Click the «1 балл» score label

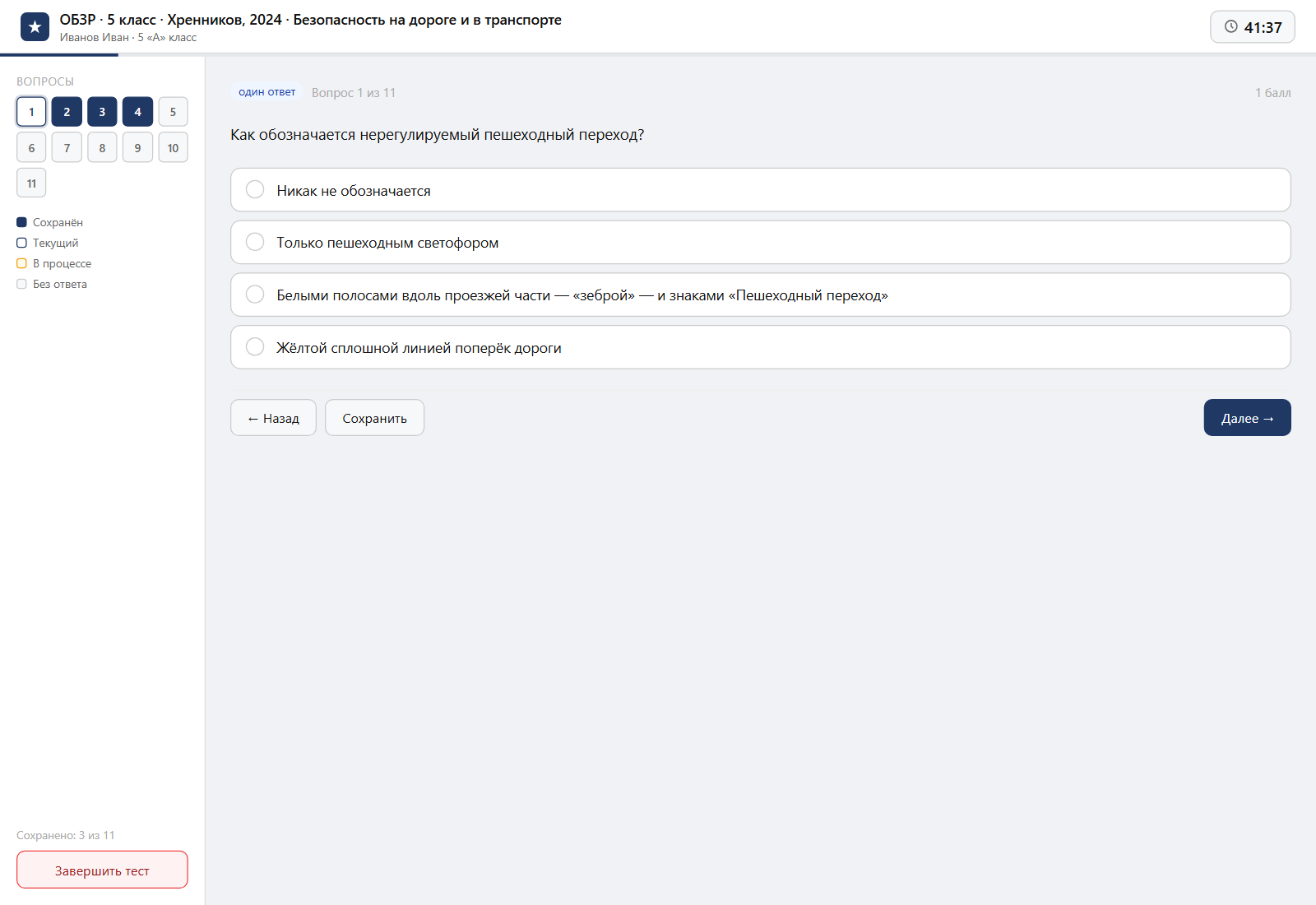pyautogui.click(x=1272, y=93)
